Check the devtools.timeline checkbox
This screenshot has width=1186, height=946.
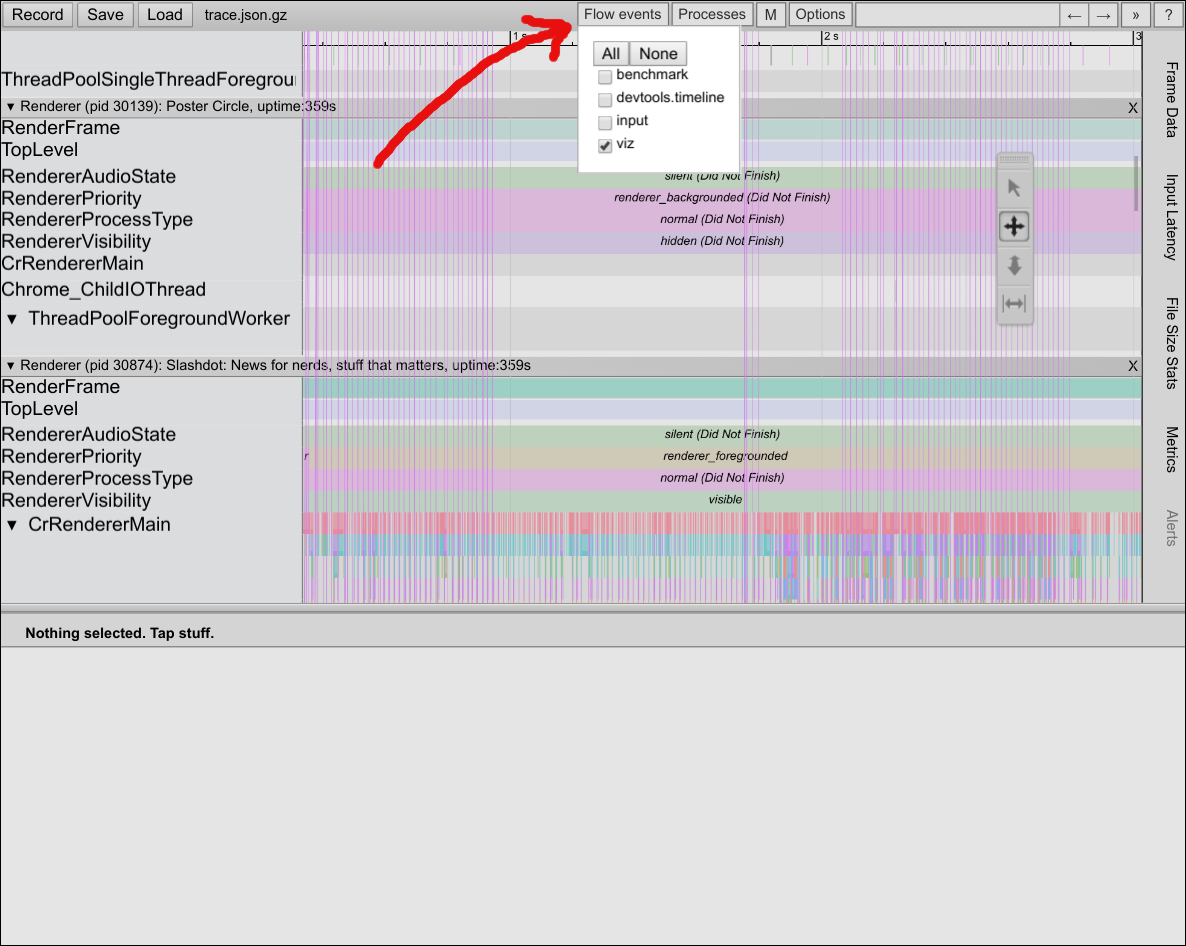tap(605, 100)
